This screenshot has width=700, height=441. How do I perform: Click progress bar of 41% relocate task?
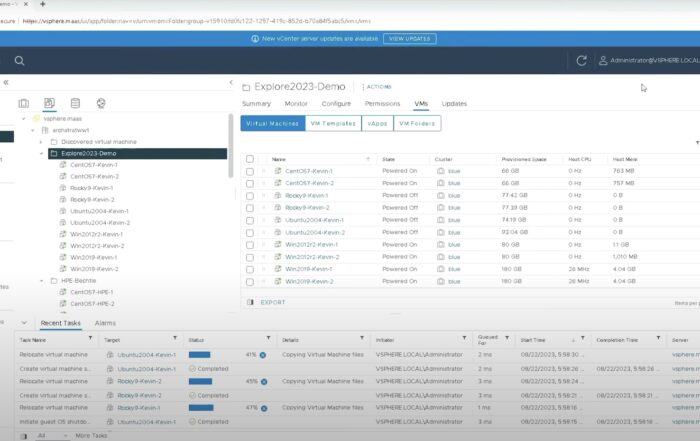tap(200, 355)
